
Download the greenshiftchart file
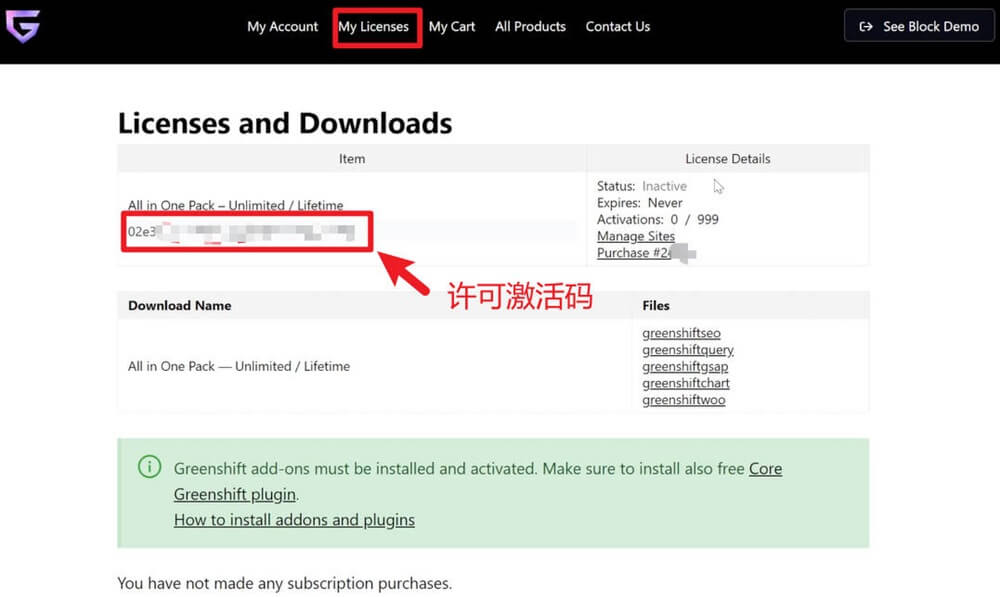pyautogui.click(x=686, y=383)
